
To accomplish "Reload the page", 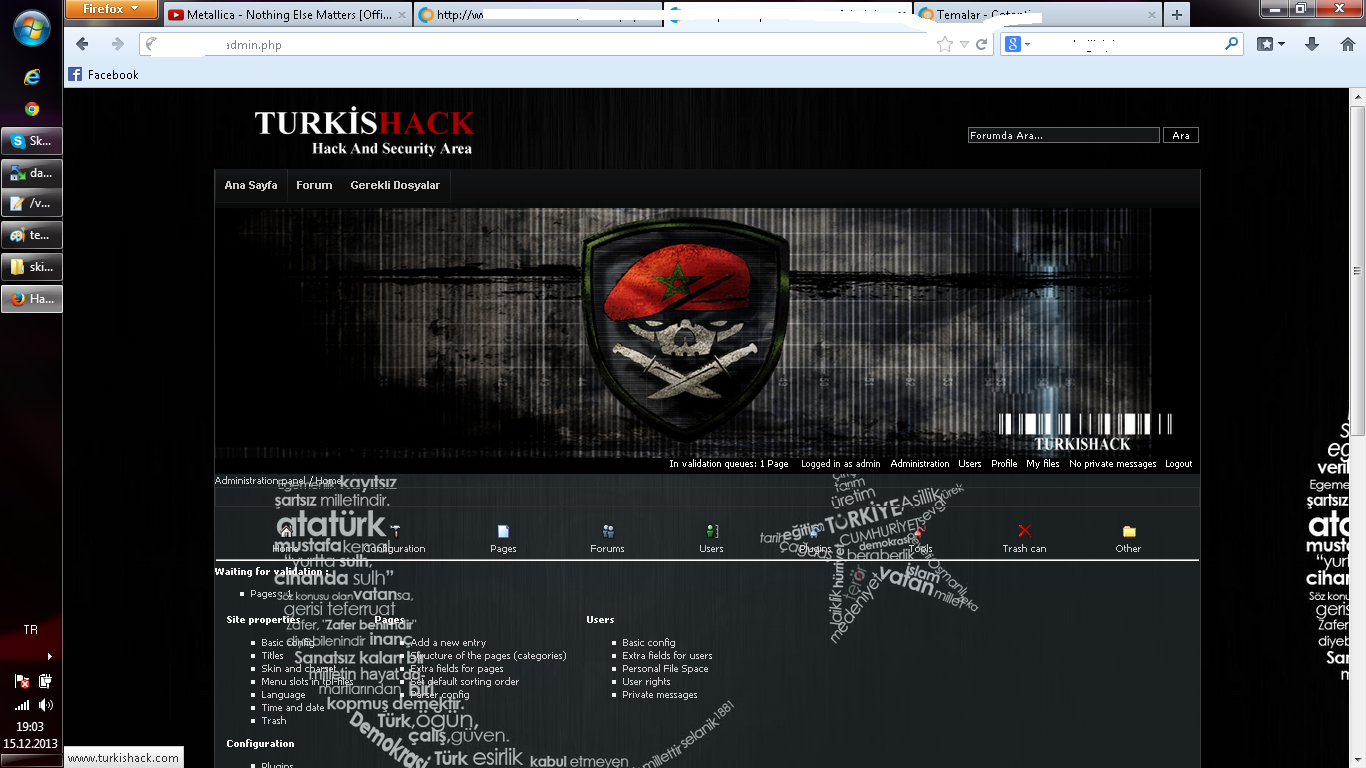I will point(982,44).
